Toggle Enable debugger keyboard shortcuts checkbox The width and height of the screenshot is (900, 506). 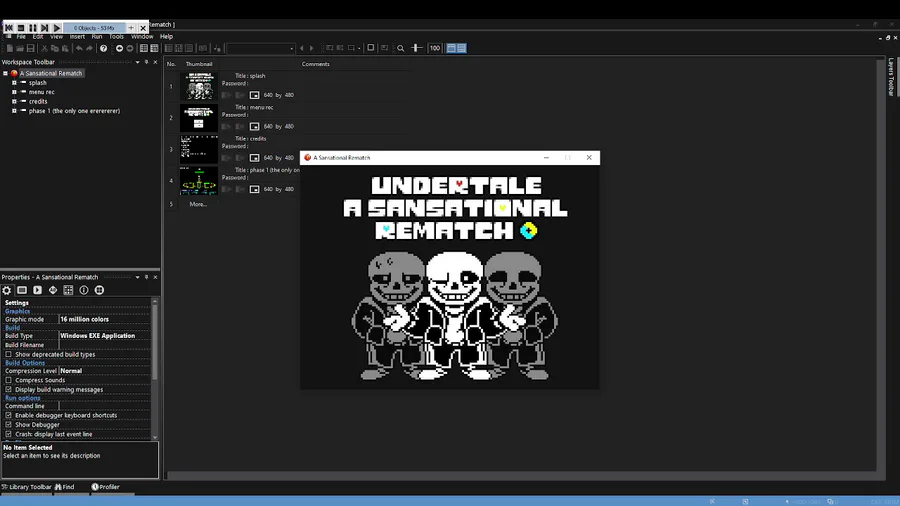pyautogui.click(x=9, y=415)
